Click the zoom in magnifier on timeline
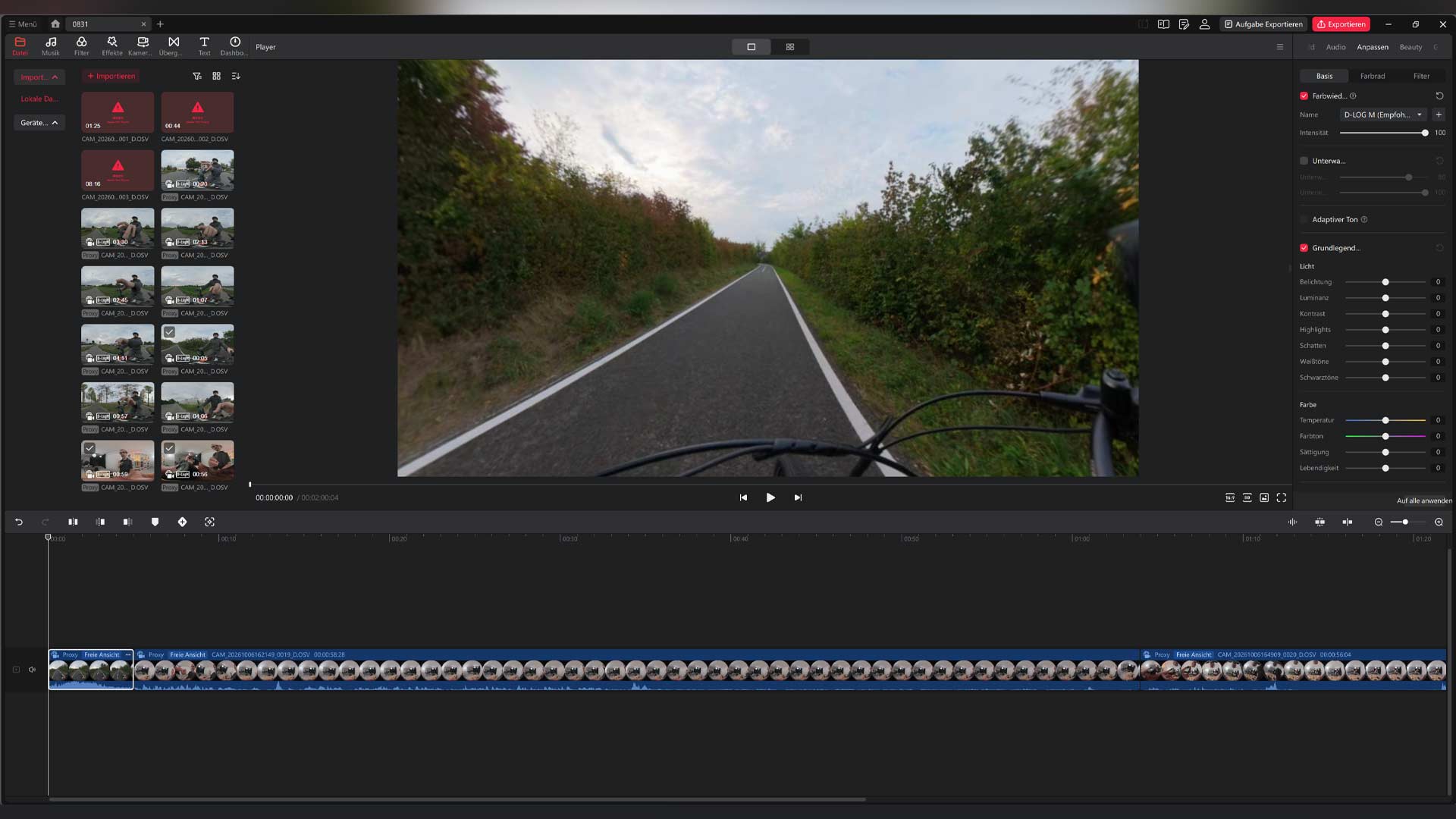This screenshot has height=819, width=1456. click(x=1439, y=522)
